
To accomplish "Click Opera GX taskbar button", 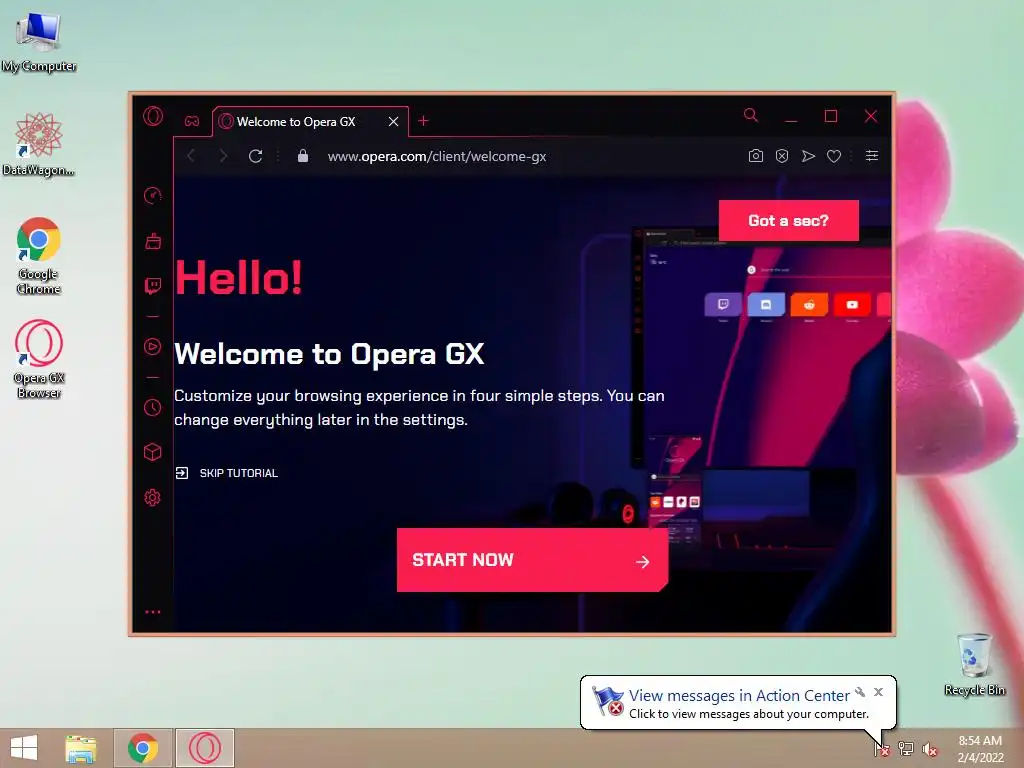I will point(204,748).
